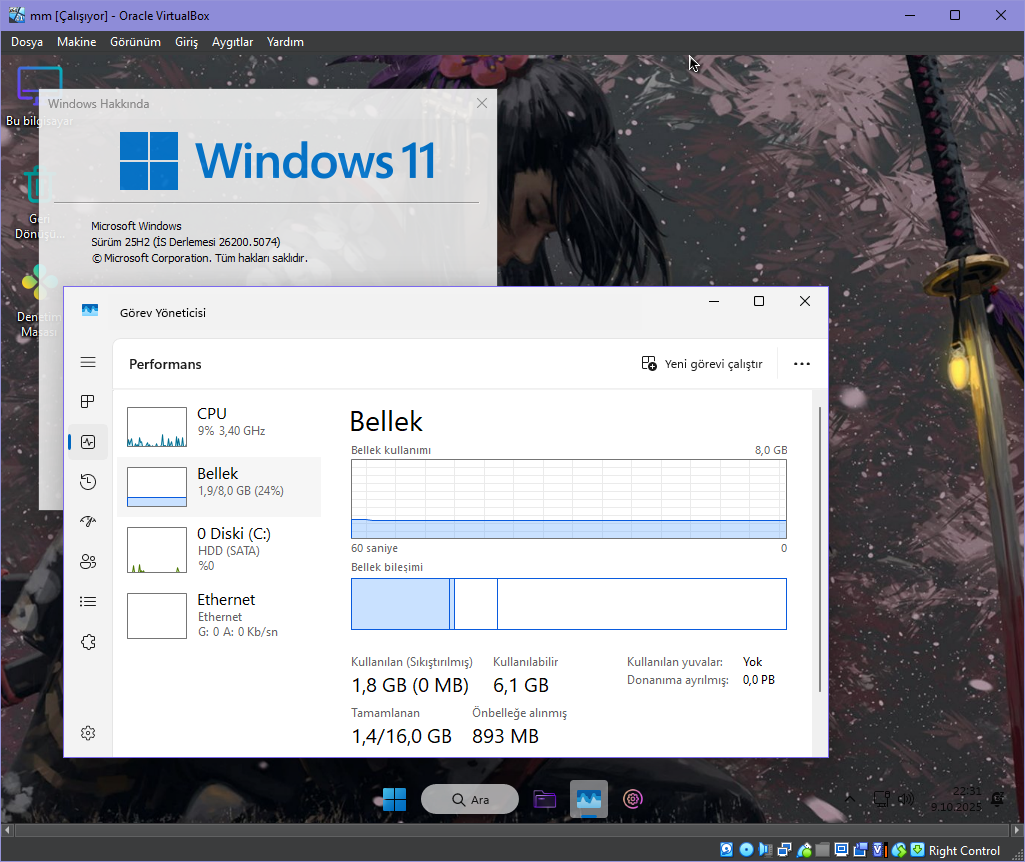Screen dimensions: 1025x862
Task: Open Services puzzle icon in Task Manager sidebar
Action: [88, 642]
